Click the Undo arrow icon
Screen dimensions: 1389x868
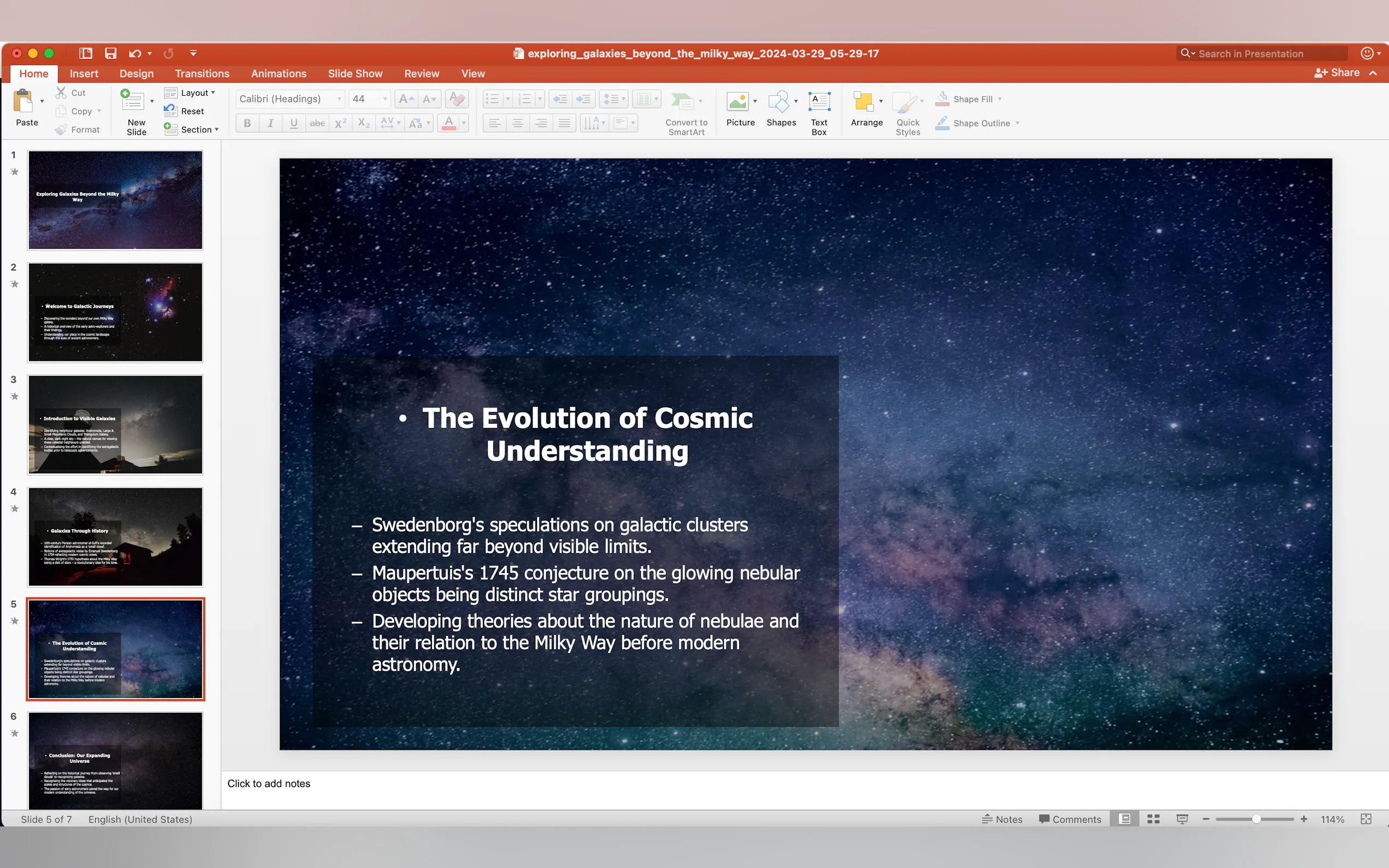[135, 54]
